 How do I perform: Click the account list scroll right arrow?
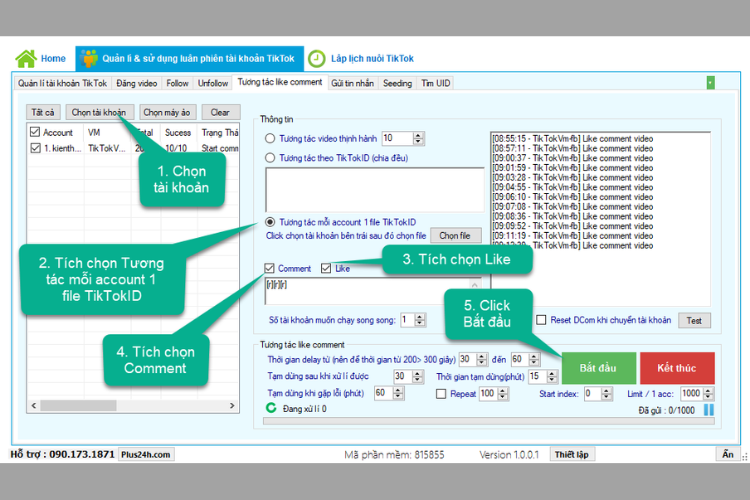click(232, 405)
